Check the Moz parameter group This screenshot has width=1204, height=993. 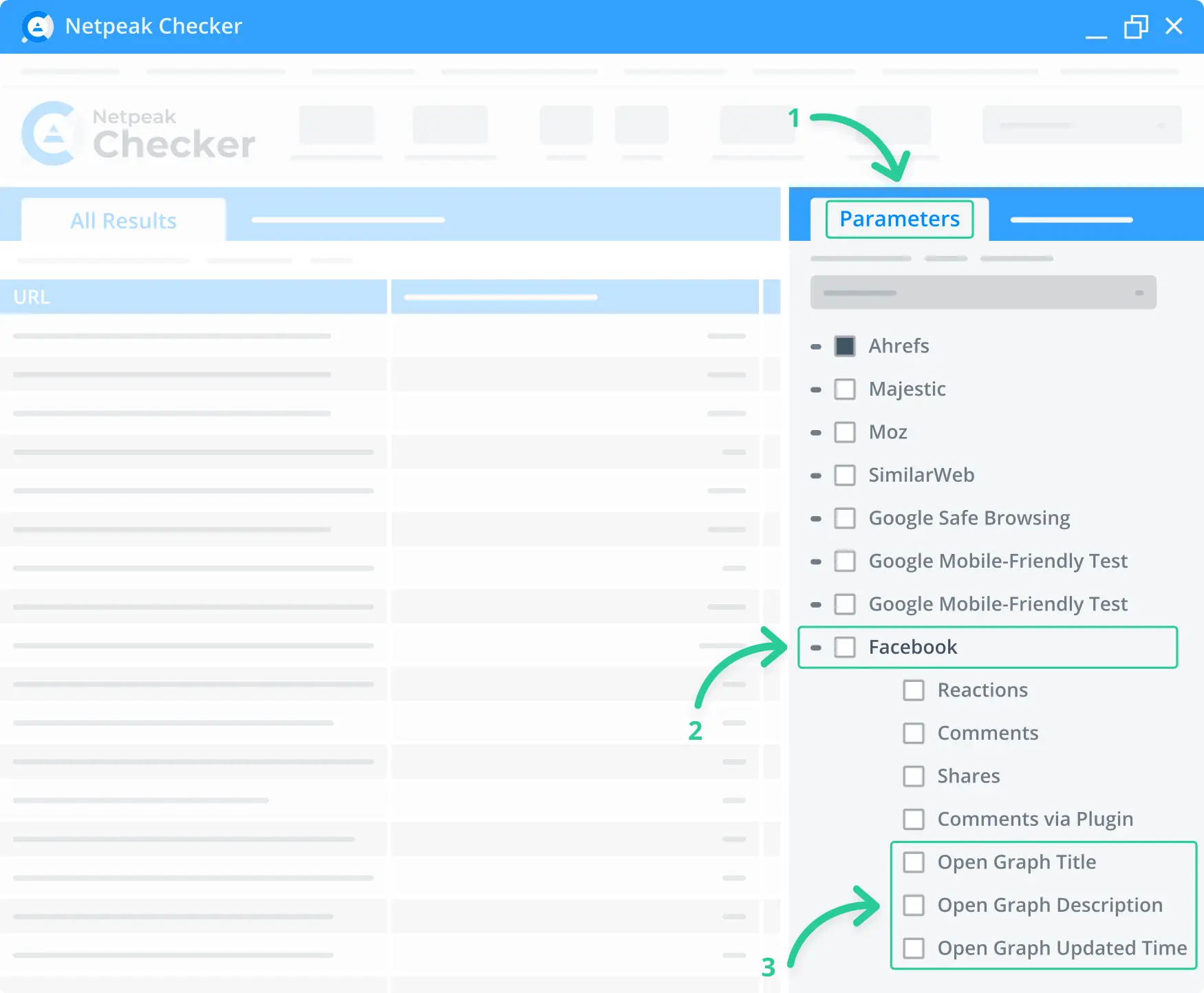click(x=845, y=432)
